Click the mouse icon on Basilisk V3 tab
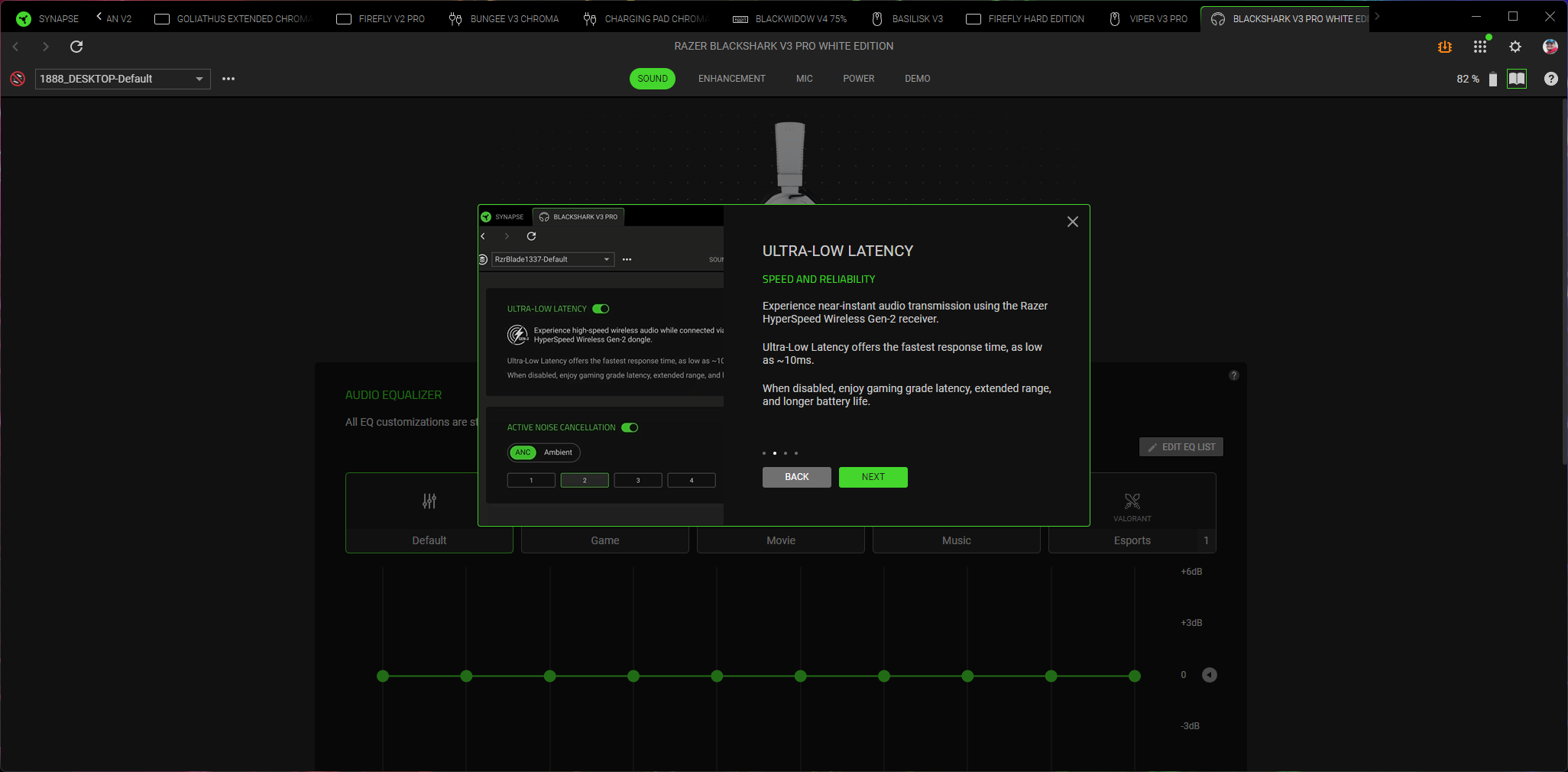Viewport: 1568px width, 772px height. point(877,18)
